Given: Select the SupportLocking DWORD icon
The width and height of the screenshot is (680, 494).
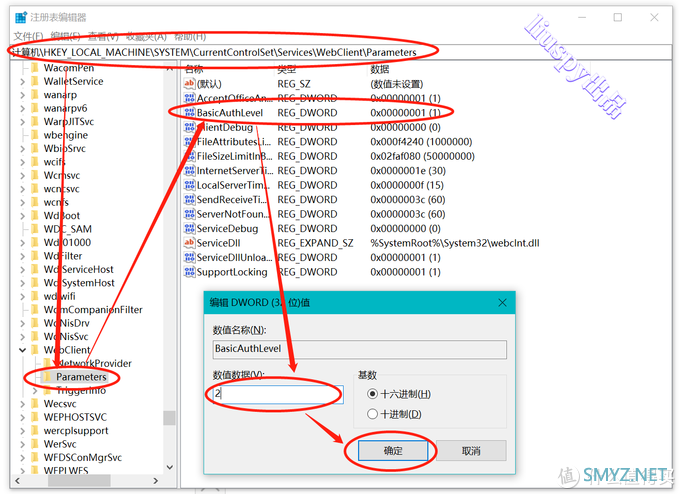Looking at the screenshot, I should click(x=189, y=272).
